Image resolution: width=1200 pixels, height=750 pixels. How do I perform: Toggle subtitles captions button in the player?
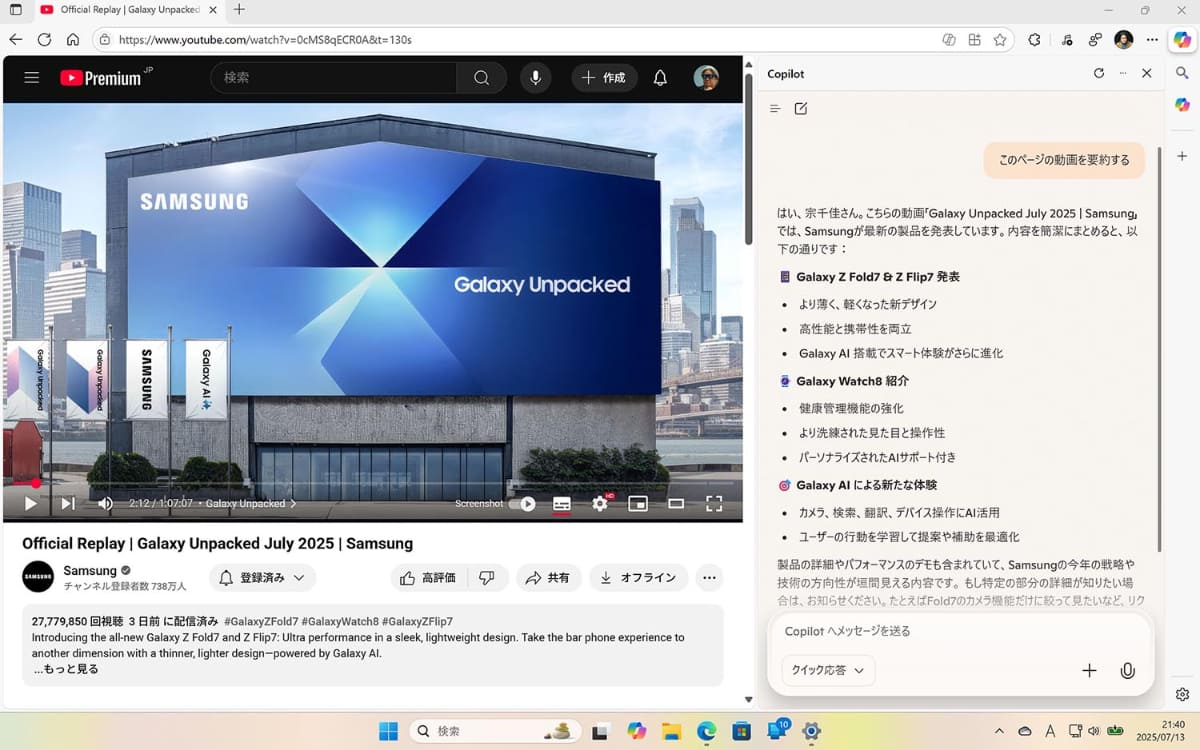click(562, 504)
